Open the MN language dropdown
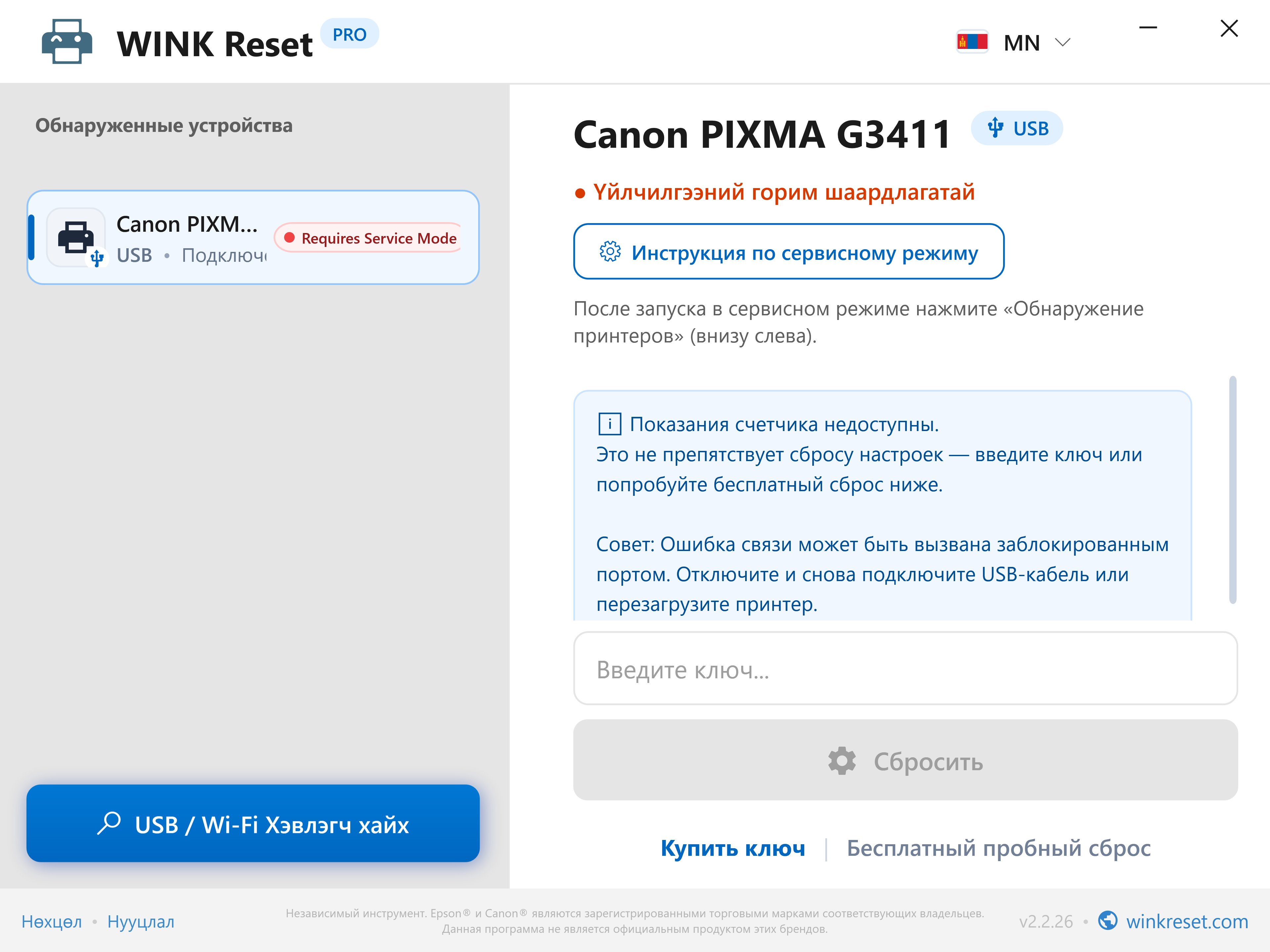The width and height of the screenshot is (1270, 952). [1014, 42]
